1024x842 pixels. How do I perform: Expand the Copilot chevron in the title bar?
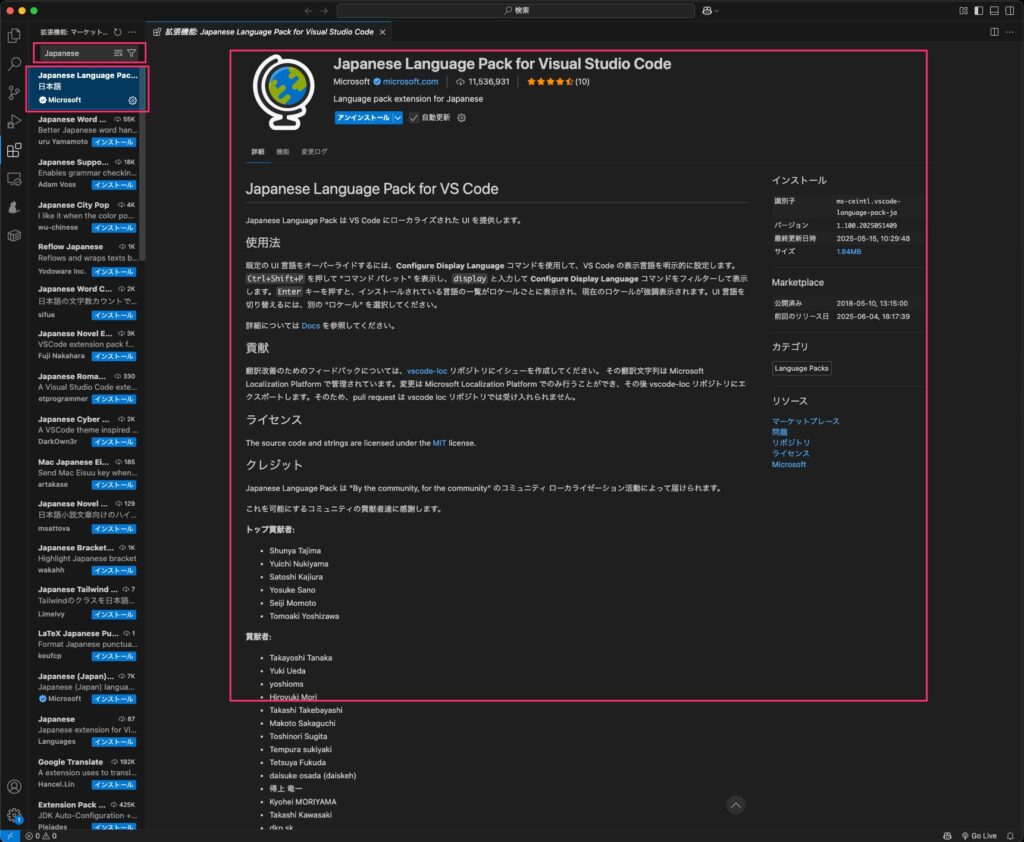point(716,10)
